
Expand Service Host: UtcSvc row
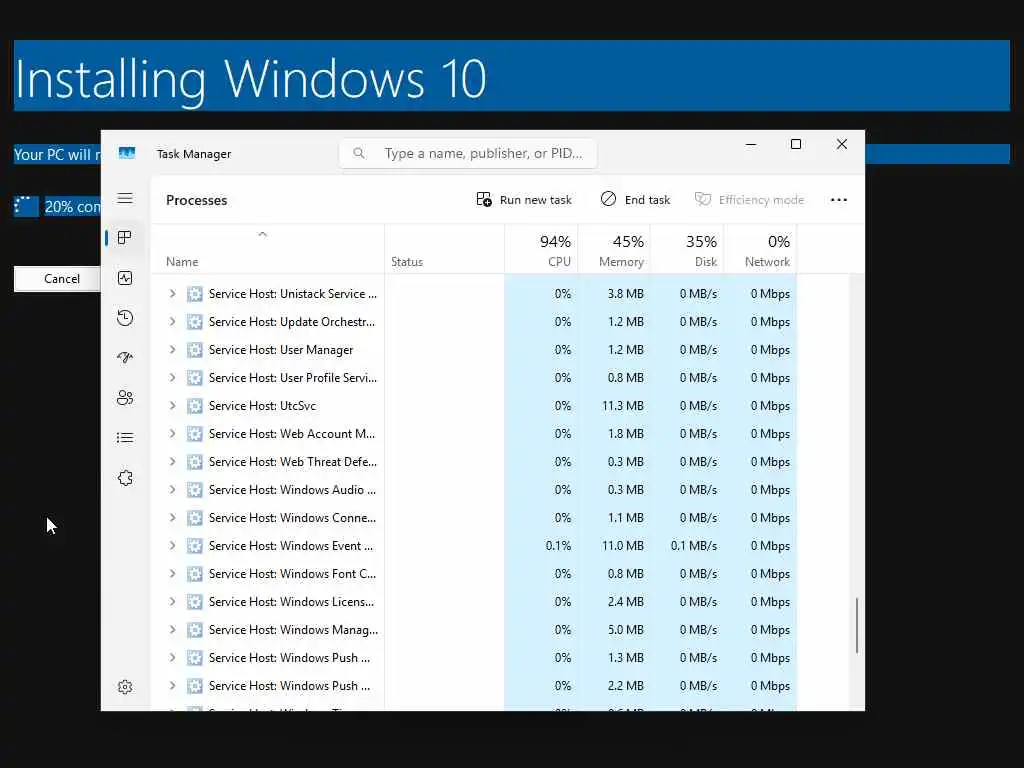(x=172, y=406)
